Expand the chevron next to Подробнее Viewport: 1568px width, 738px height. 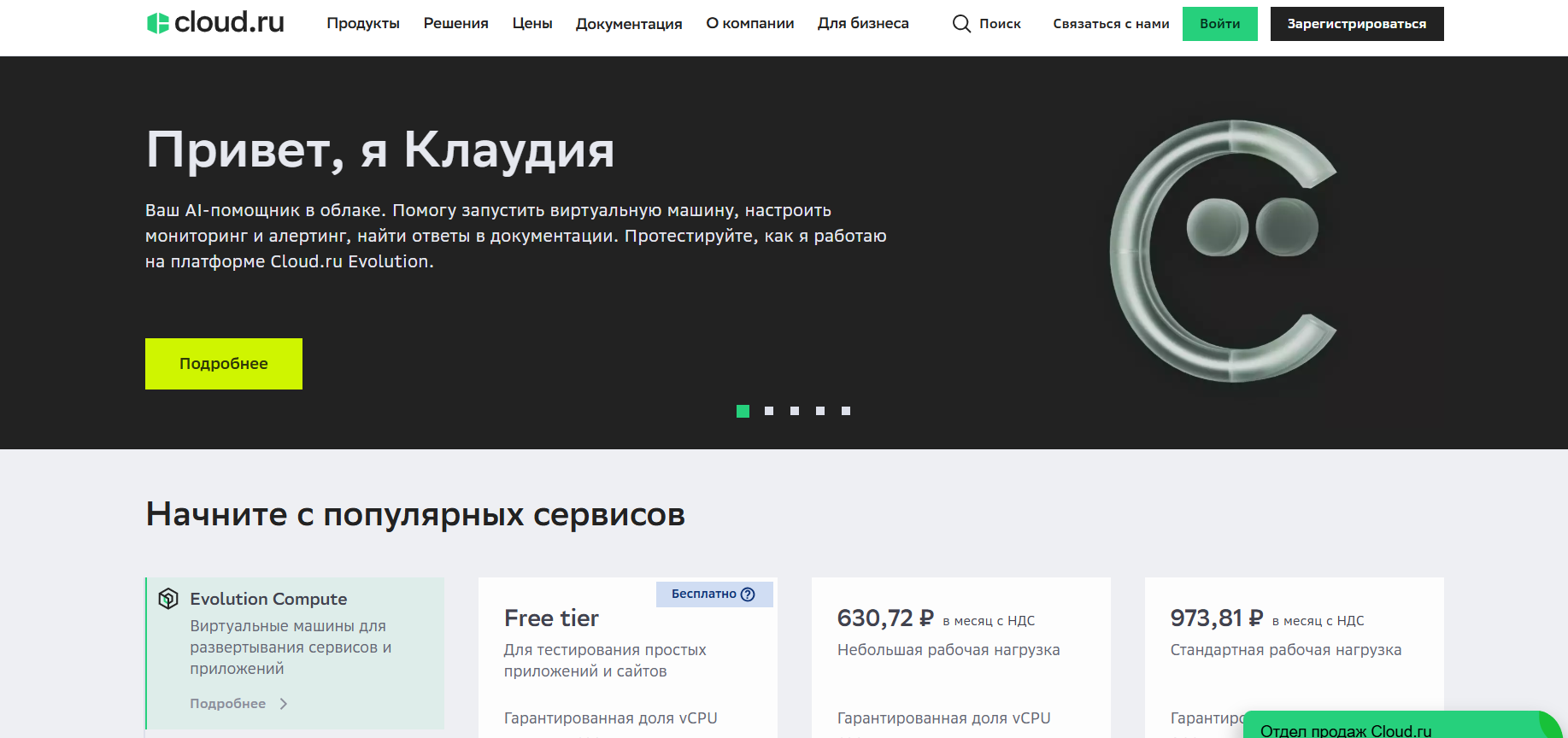click(x=284, y=704)
